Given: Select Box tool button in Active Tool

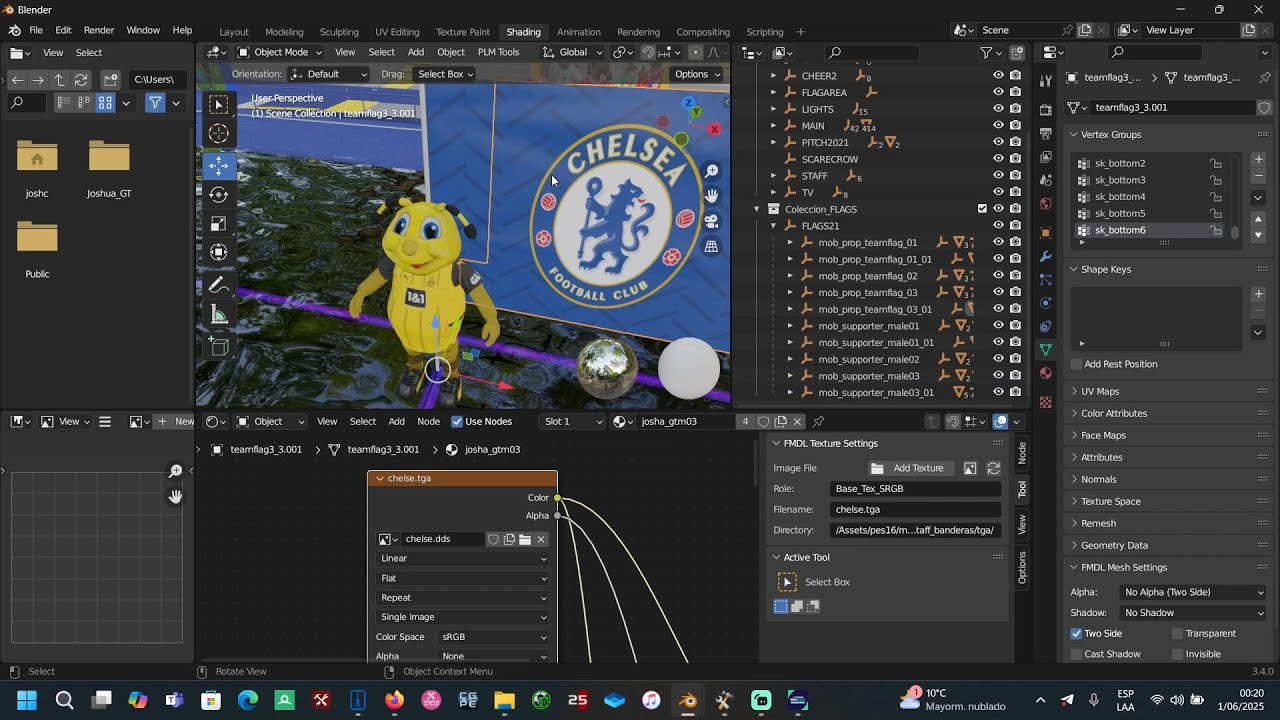Looking at the screenshot, I should [x=788, y=582].
